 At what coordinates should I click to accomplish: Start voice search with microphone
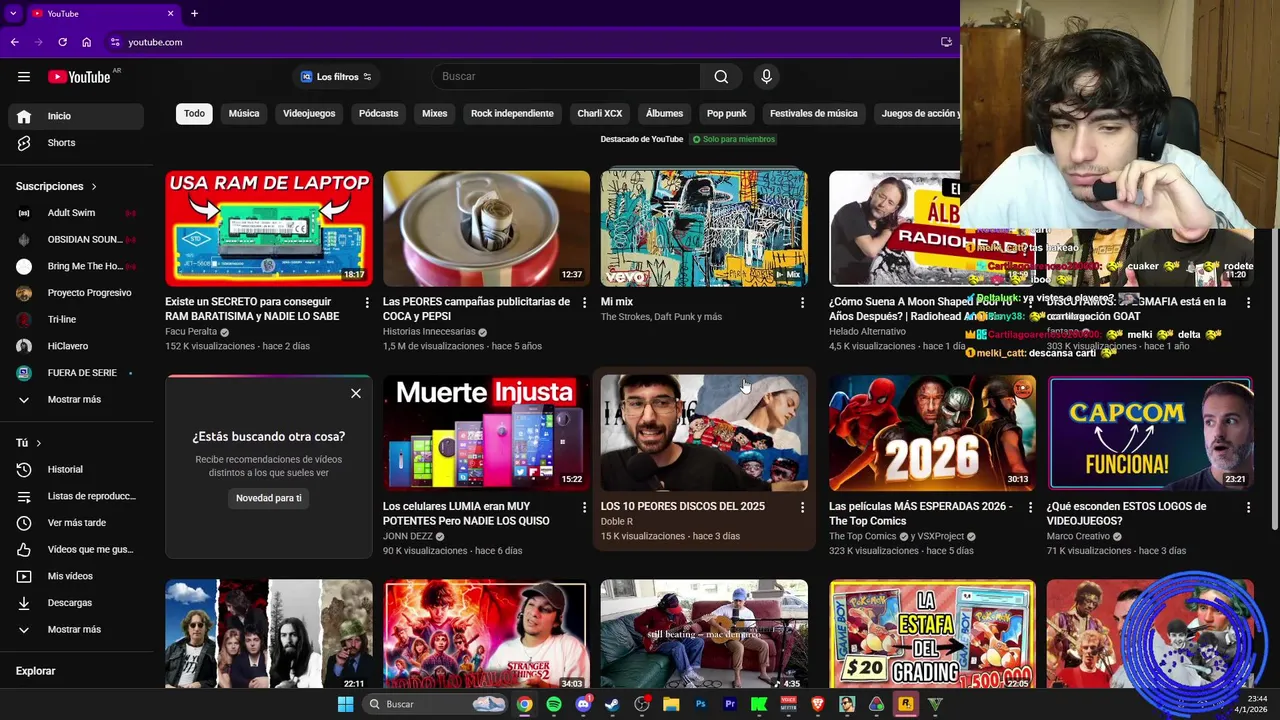point(766,77)
